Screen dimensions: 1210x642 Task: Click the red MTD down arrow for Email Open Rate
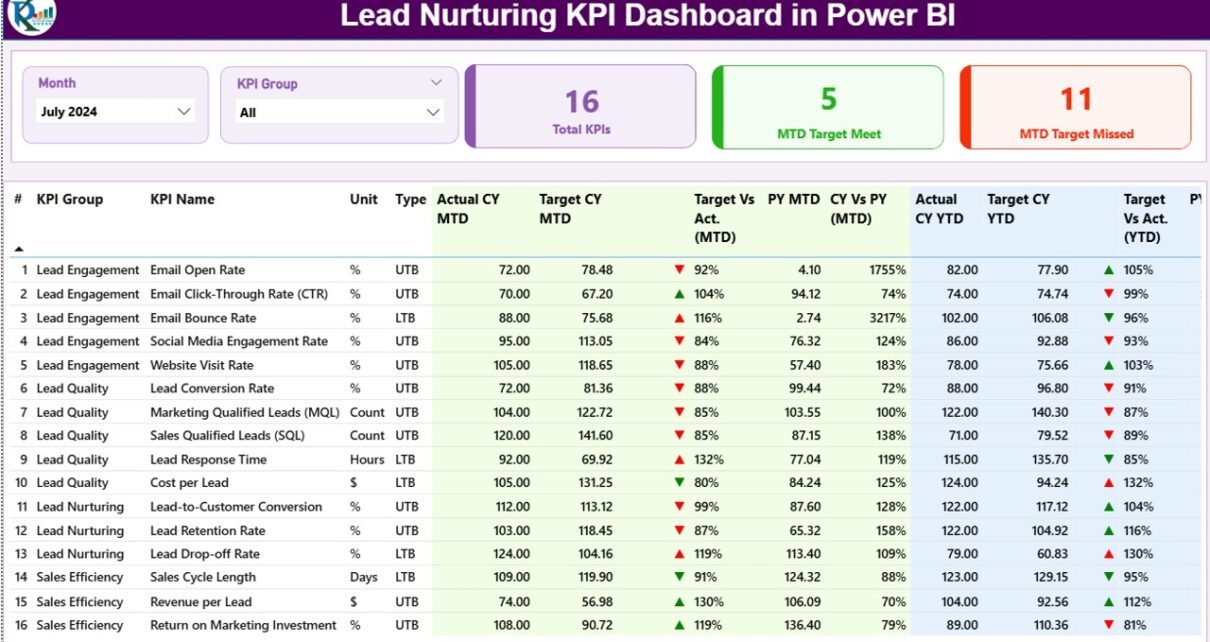coord(680,270)
